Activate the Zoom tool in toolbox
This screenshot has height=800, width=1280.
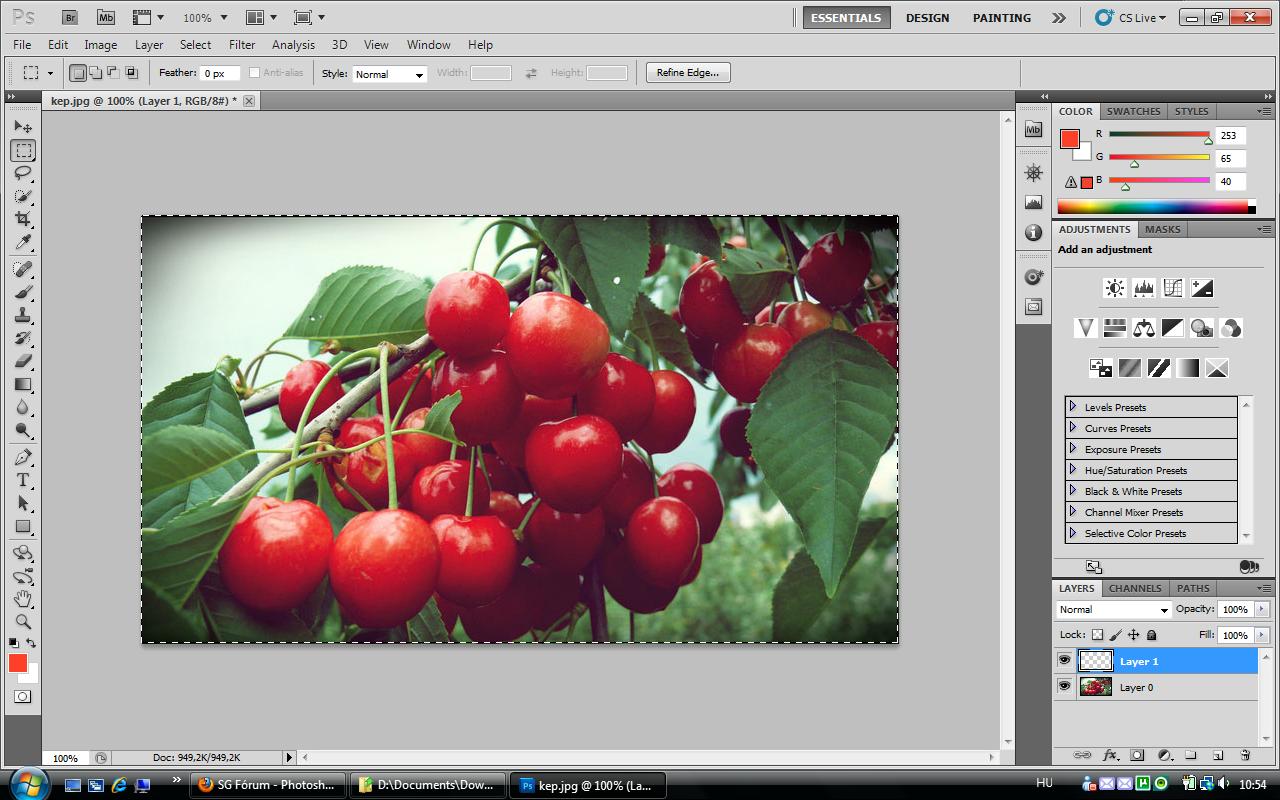coord(23,621)
